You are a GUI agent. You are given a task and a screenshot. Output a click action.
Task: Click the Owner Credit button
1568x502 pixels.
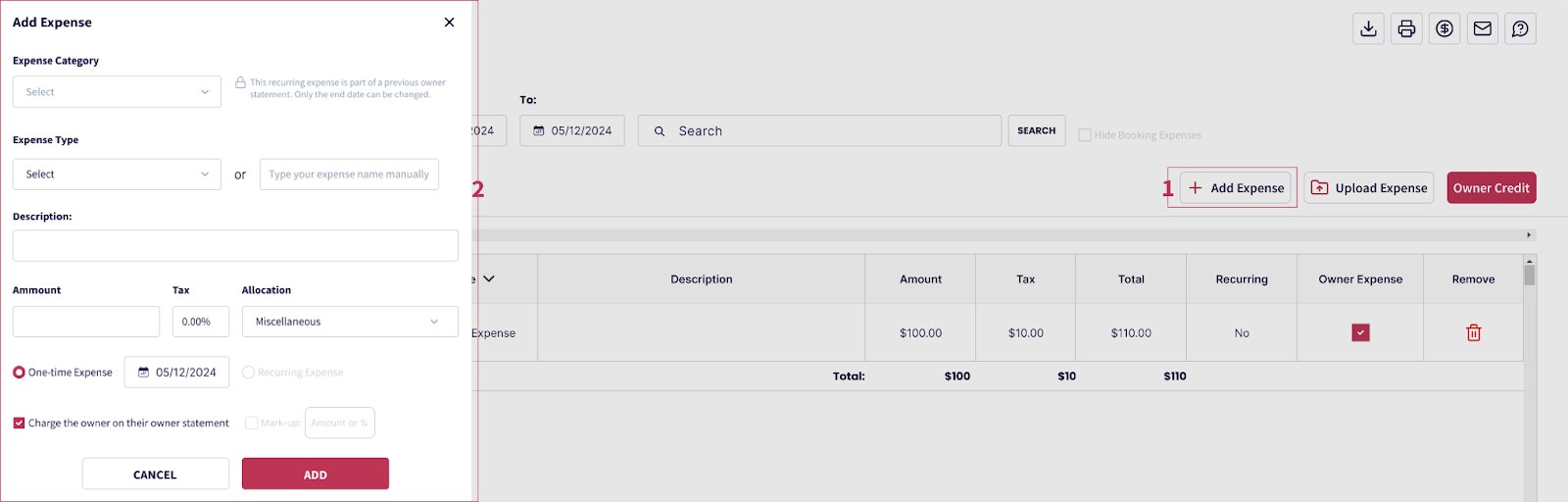point(1491,188)
